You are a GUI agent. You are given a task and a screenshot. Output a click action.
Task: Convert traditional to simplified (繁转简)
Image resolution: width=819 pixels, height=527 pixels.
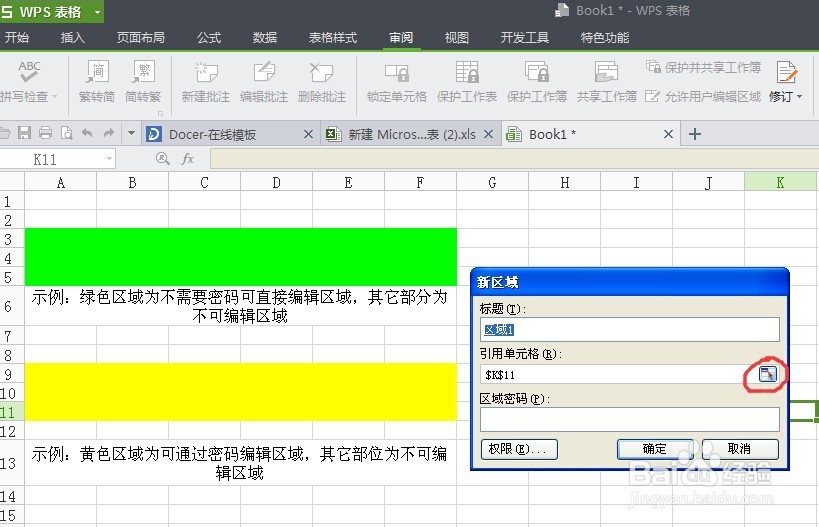pyautogui.click(x=97, y=81)
